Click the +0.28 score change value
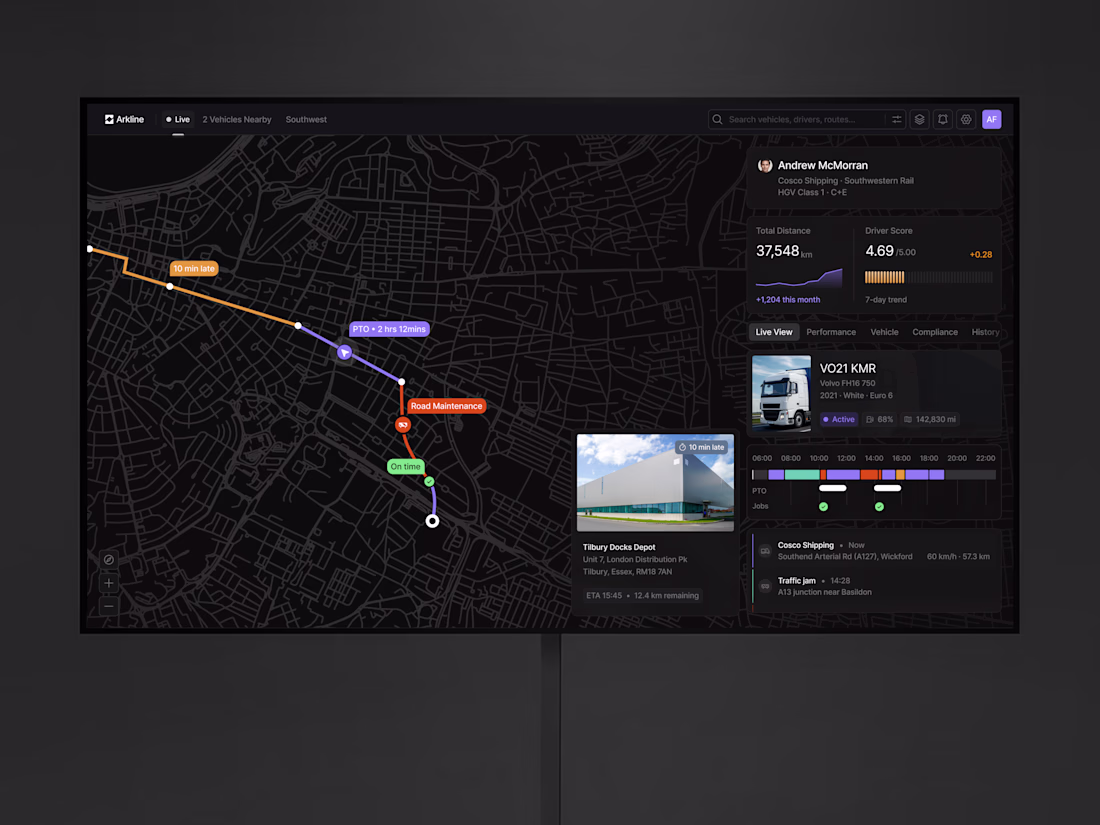 click(x=981, y=255)
